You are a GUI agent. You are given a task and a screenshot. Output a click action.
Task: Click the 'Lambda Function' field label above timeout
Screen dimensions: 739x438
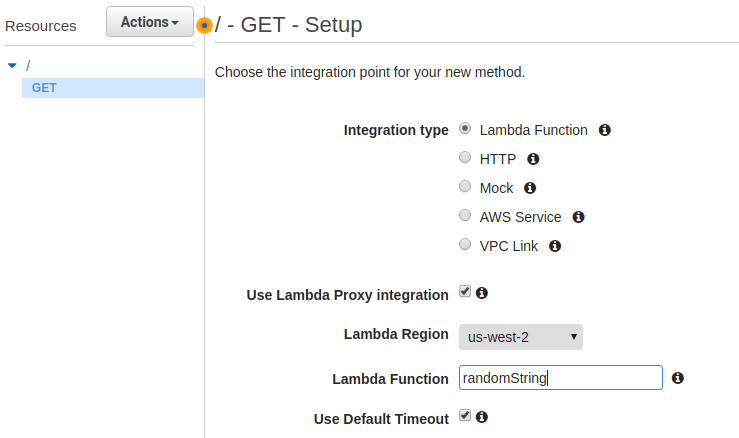click(x=390, y=379)
